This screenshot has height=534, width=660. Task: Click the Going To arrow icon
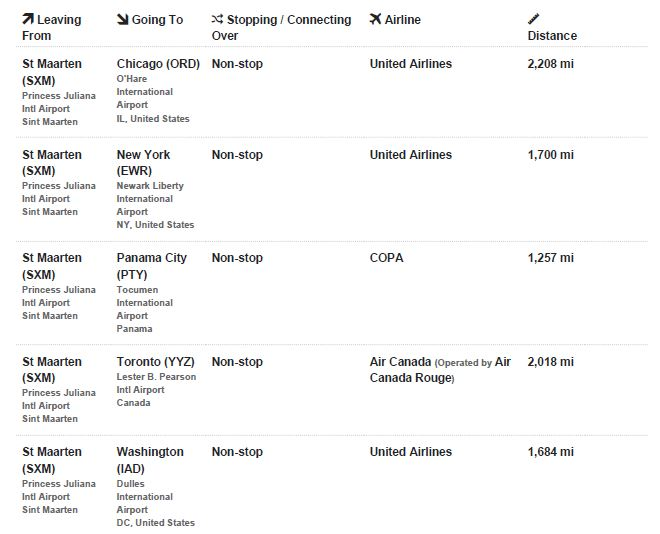point(122,19)
